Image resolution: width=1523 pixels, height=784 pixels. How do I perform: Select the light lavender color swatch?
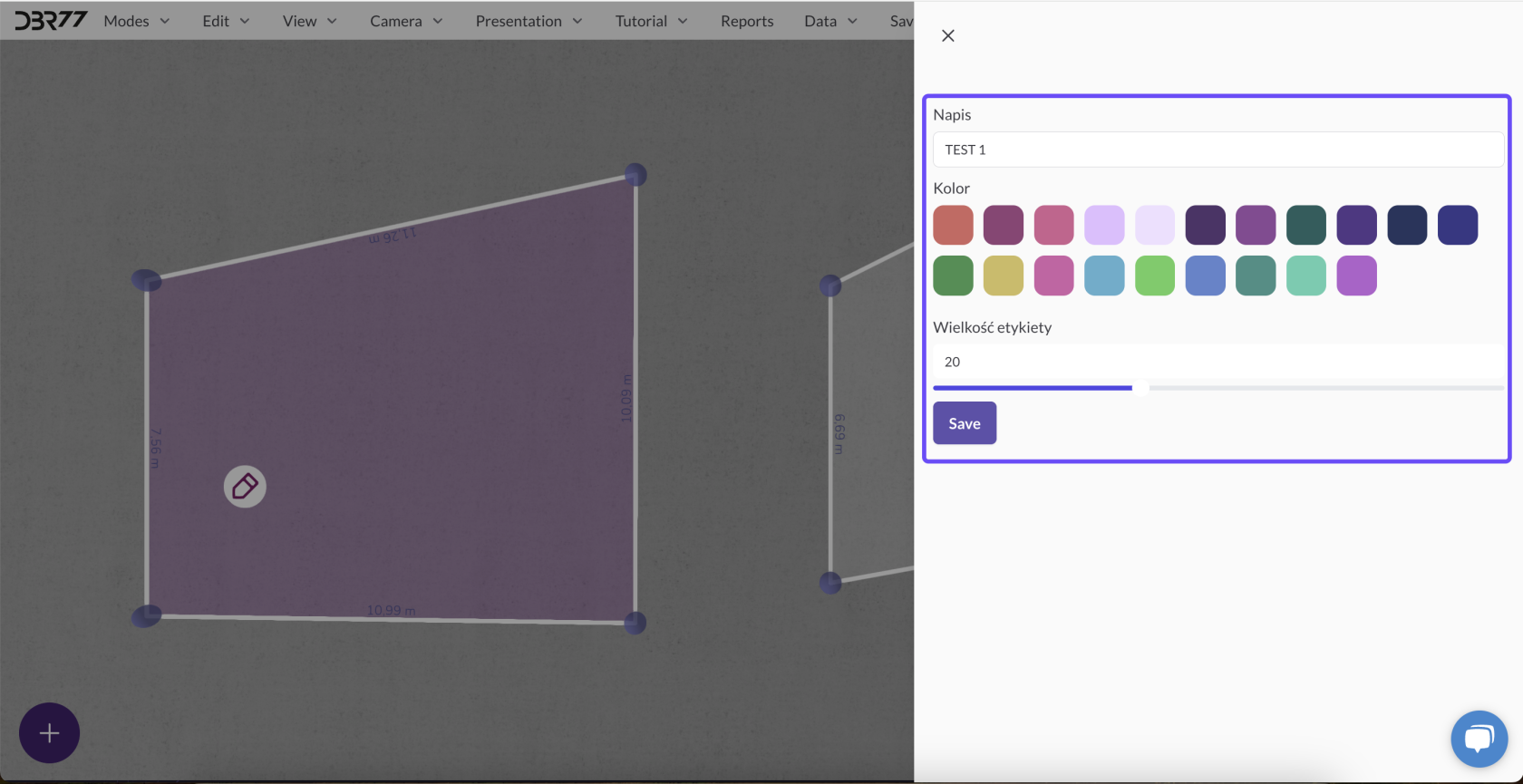point(1104,225)
